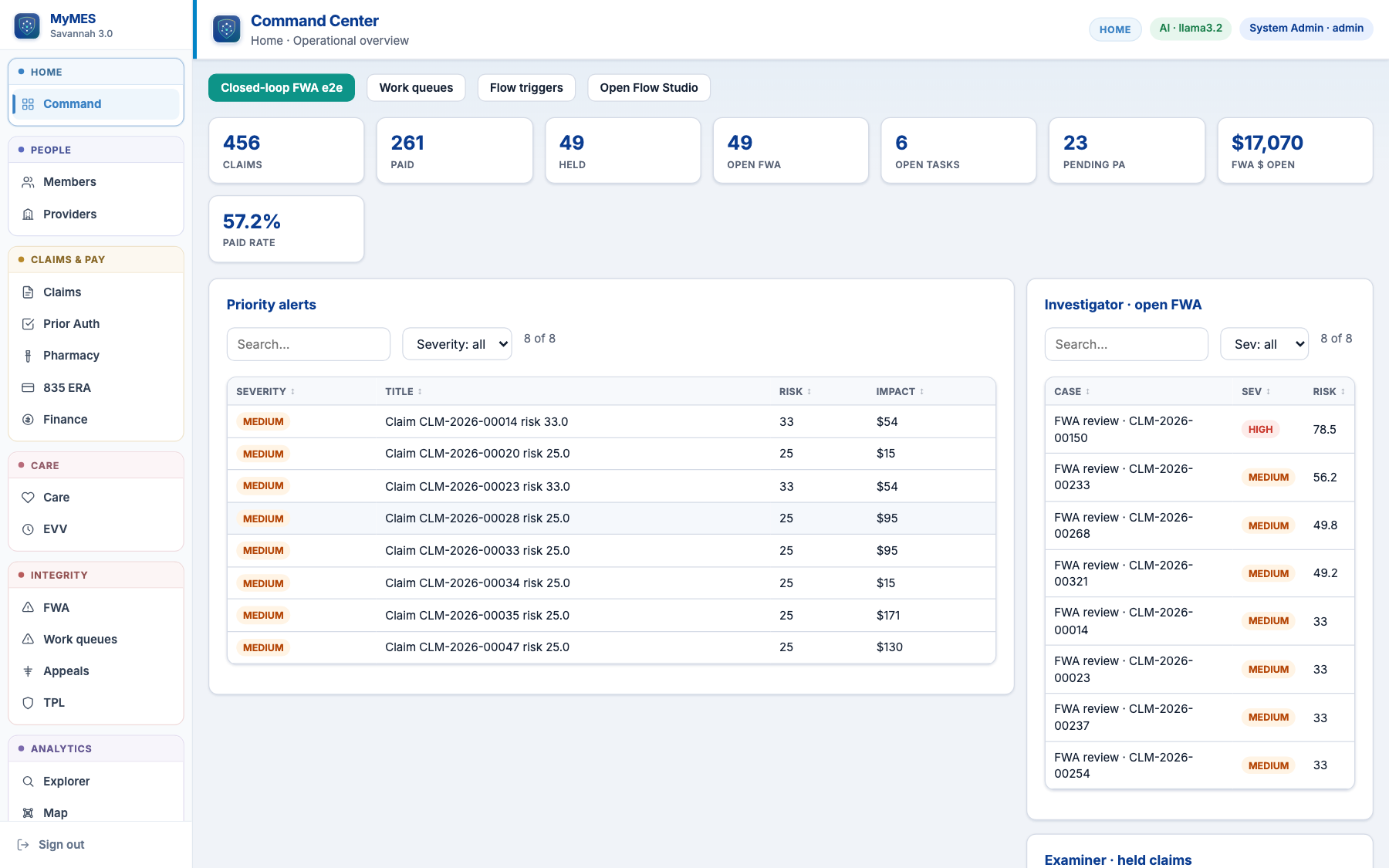Viewport: 1389px width, 868px height.
Task: Open FWA review · CLM-2026-00150 case
Action: click(1199, 430)
